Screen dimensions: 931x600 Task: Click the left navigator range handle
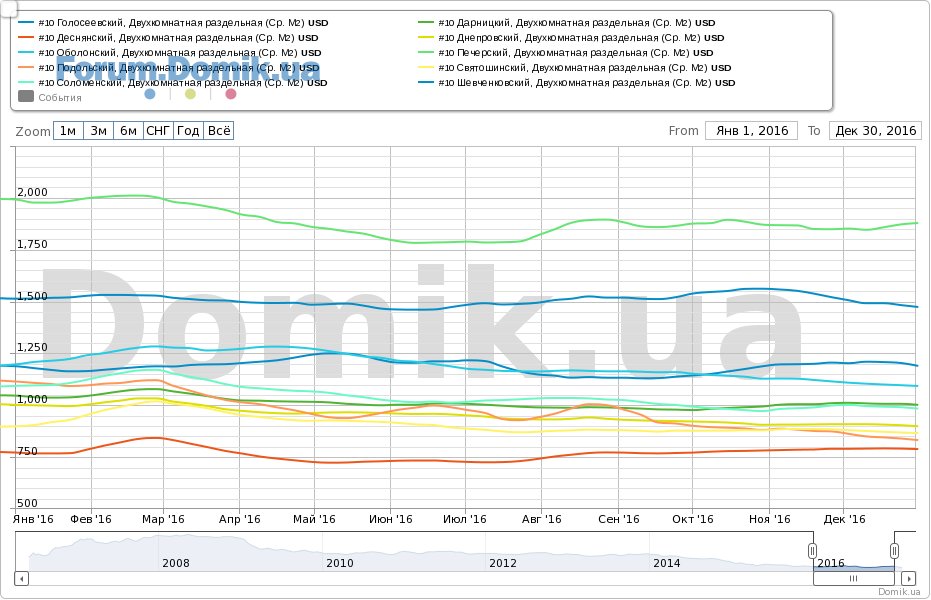(x=812, y=551)
